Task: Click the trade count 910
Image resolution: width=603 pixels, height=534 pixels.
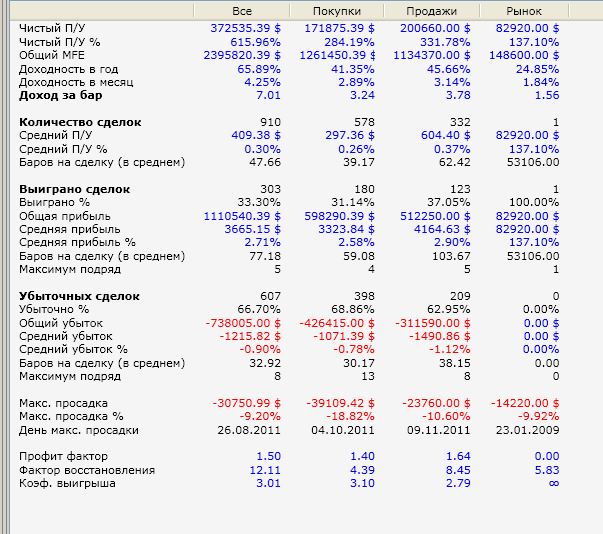Action: (x=270, y=122)
